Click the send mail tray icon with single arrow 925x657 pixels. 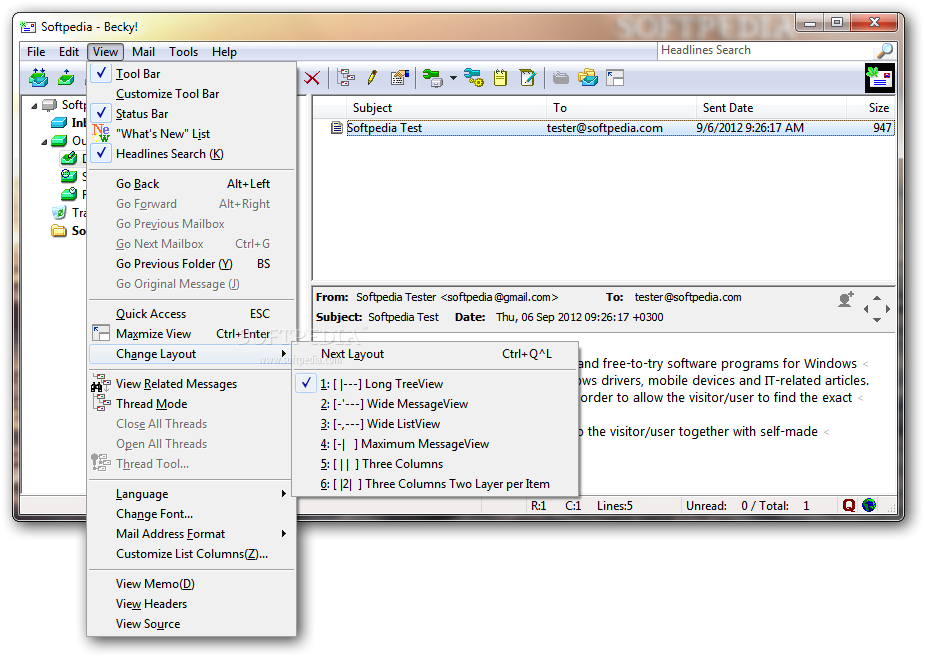tap(66, 77)
